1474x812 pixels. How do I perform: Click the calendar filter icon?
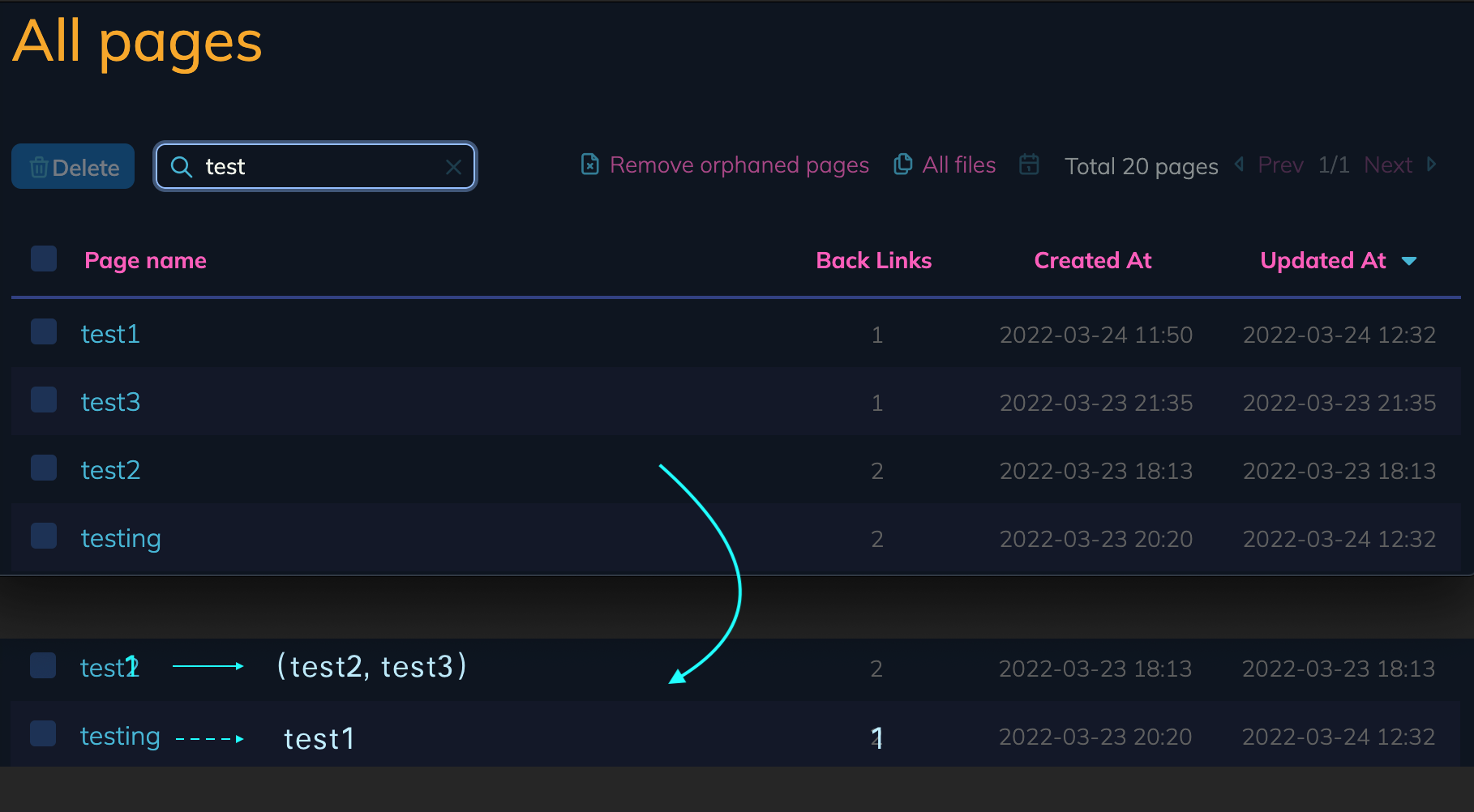click(1029, 165)
